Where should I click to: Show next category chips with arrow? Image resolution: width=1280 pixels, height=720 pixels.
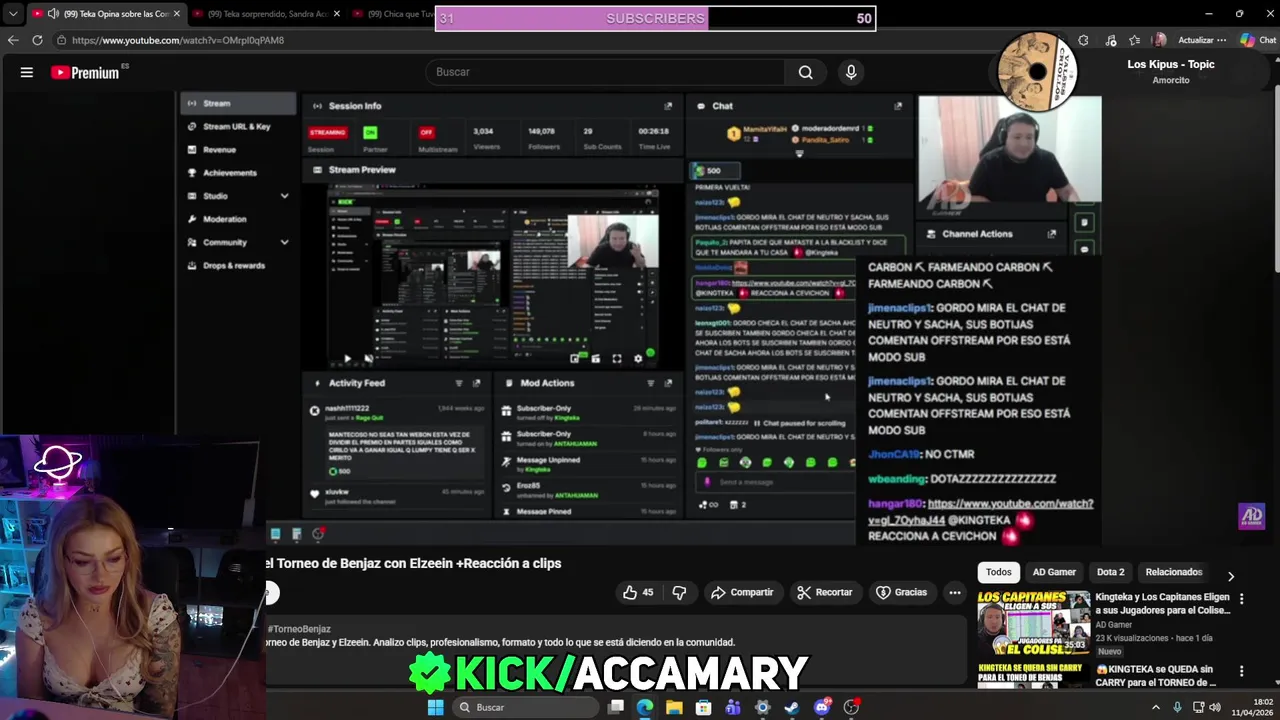[1231, 576]
